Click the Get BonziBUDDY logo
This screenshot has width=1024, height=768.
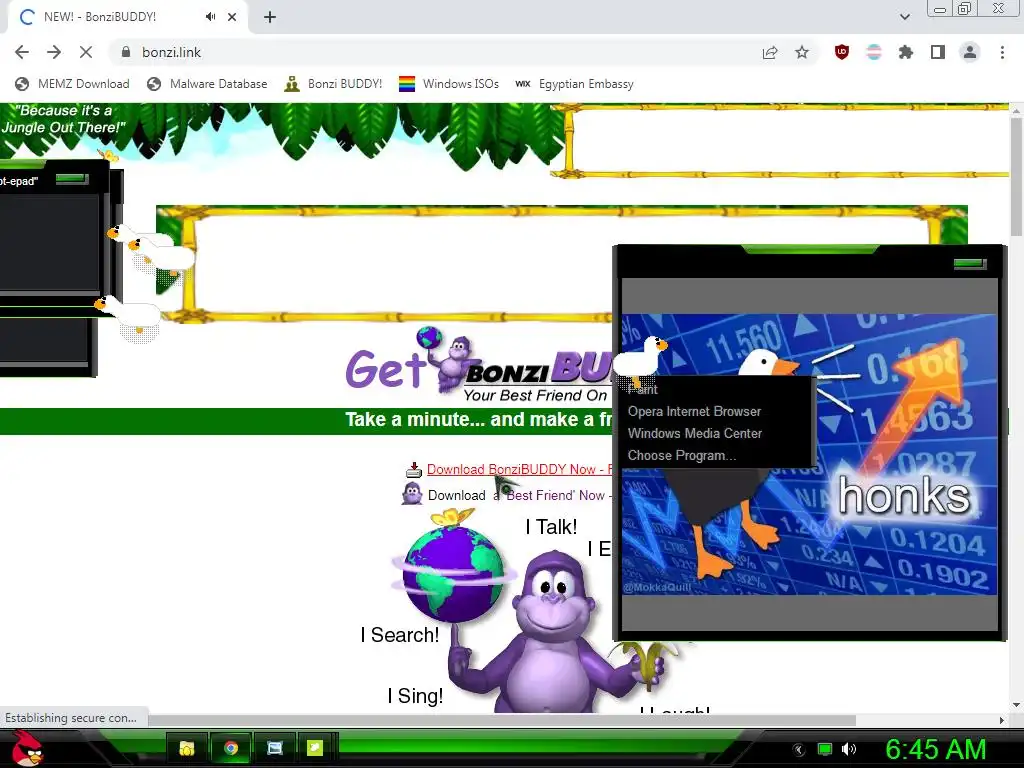point(478,366)
